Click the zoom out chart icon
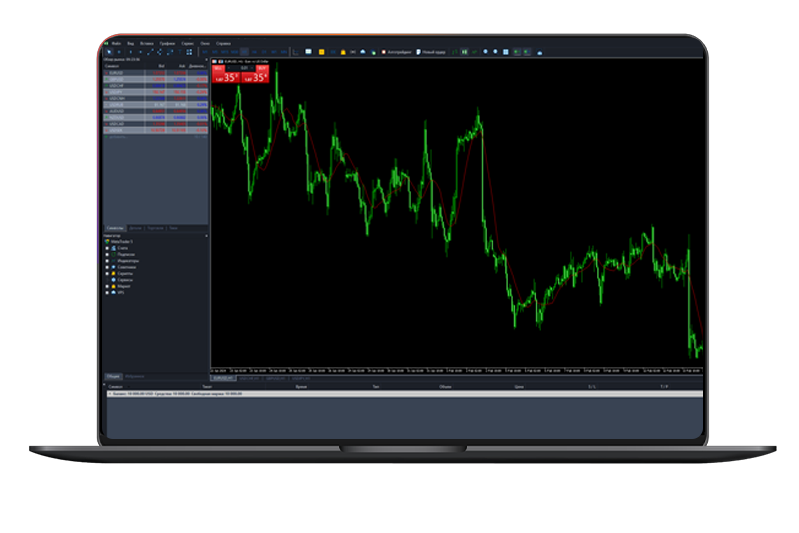Viewport: 799px width, 533px height. pos(495,52)
